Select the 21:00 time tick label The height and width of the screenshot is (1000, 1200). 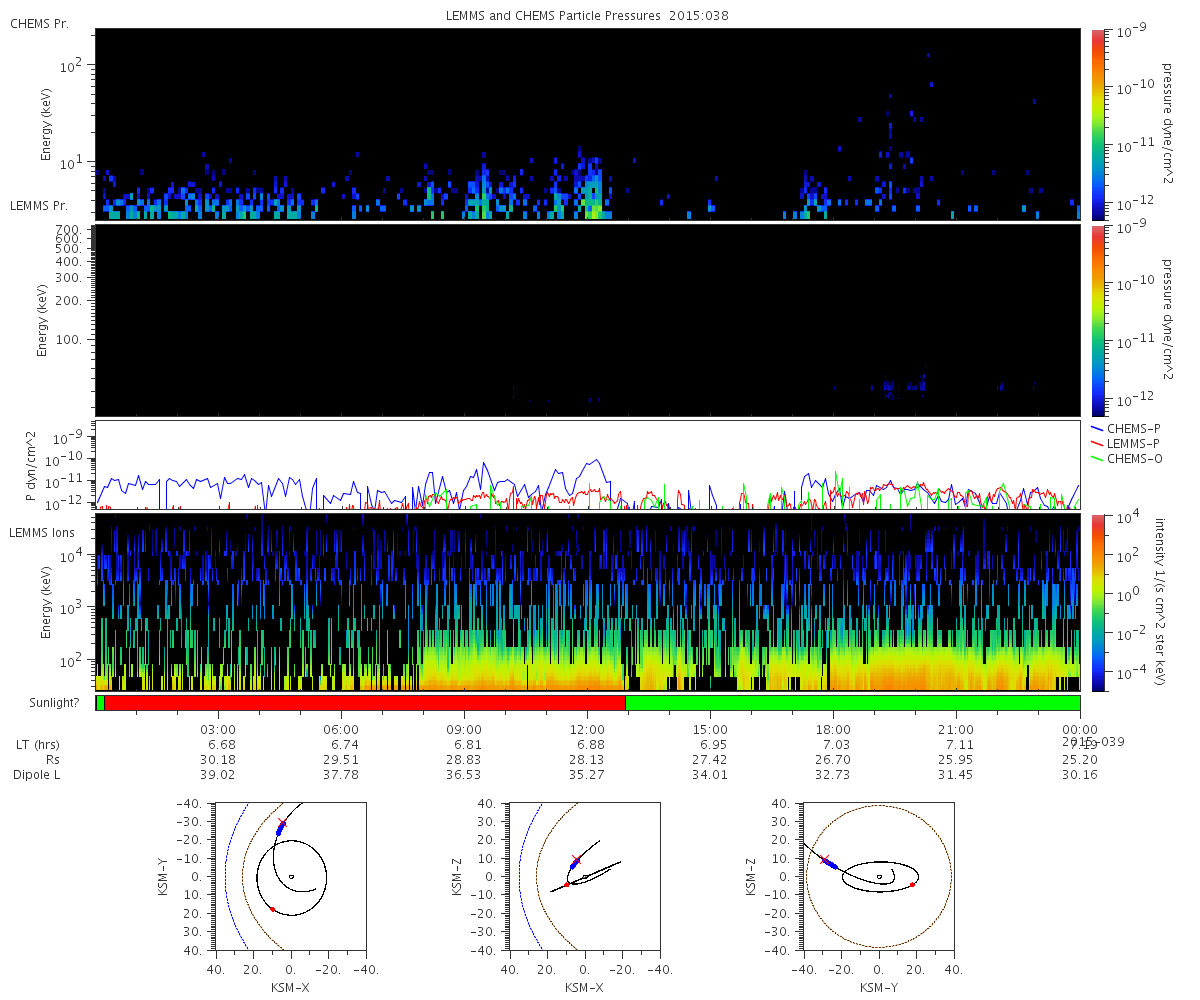(956, 729)
